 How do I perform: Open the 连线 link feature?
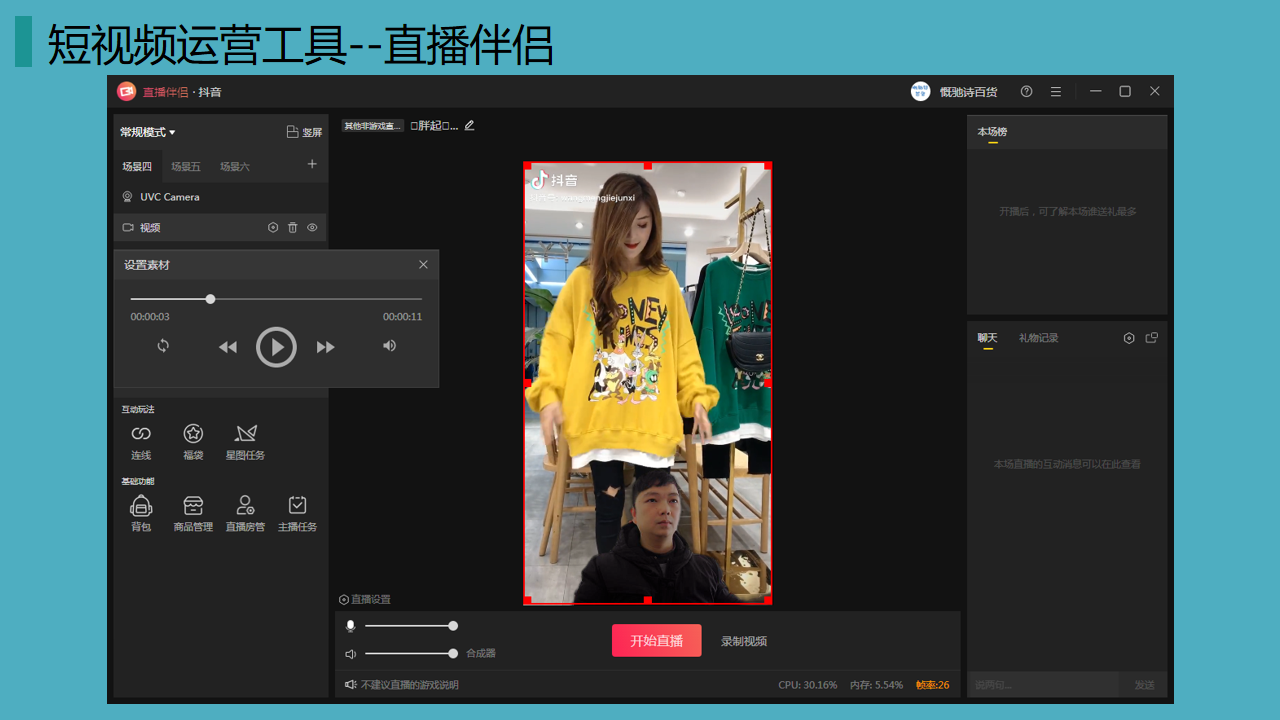(141, 442)
